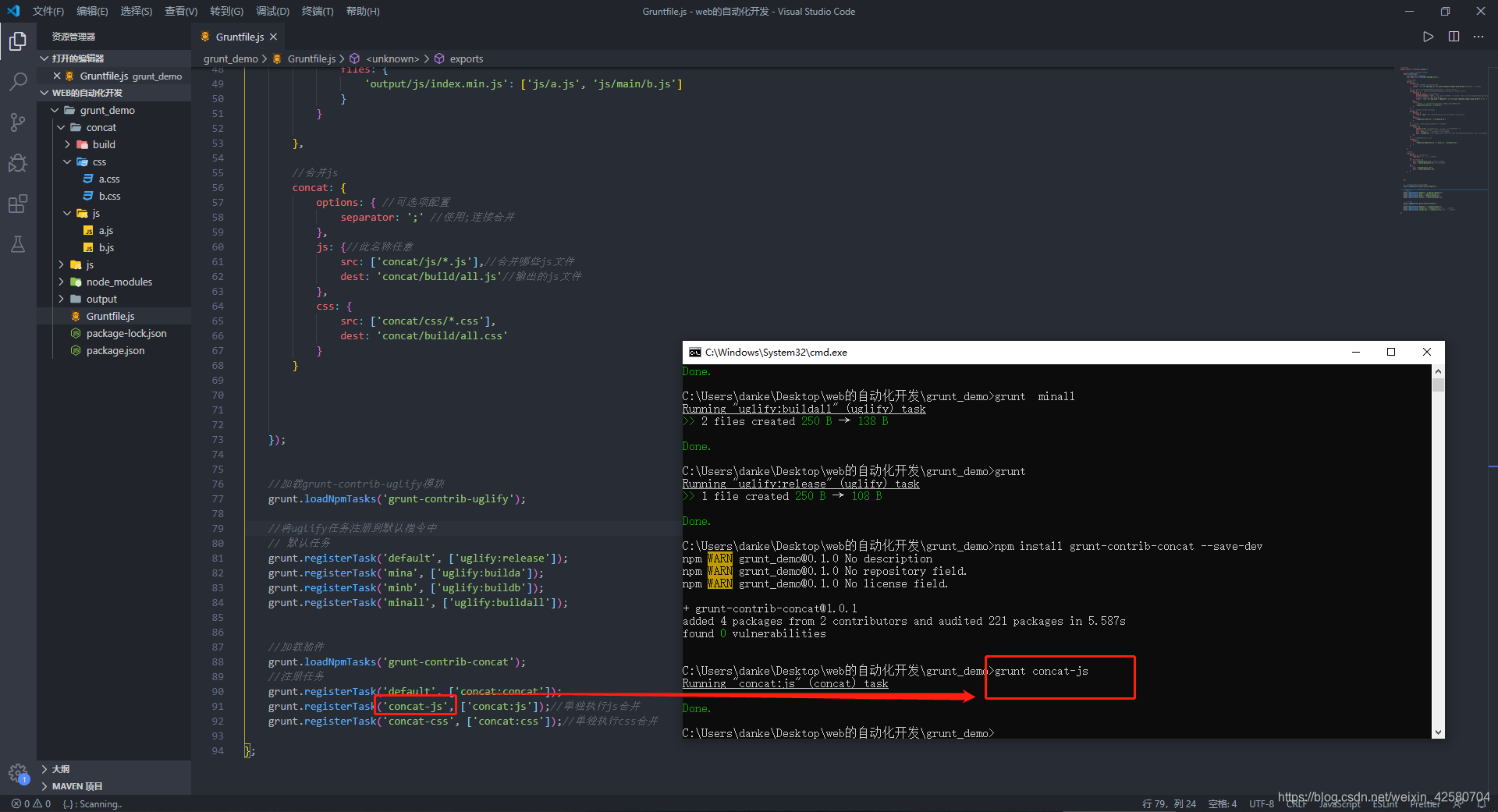Image resolution: width=1498 pixels, height=812 pixels.
Task: Expand the build folder
Action: 67,144
